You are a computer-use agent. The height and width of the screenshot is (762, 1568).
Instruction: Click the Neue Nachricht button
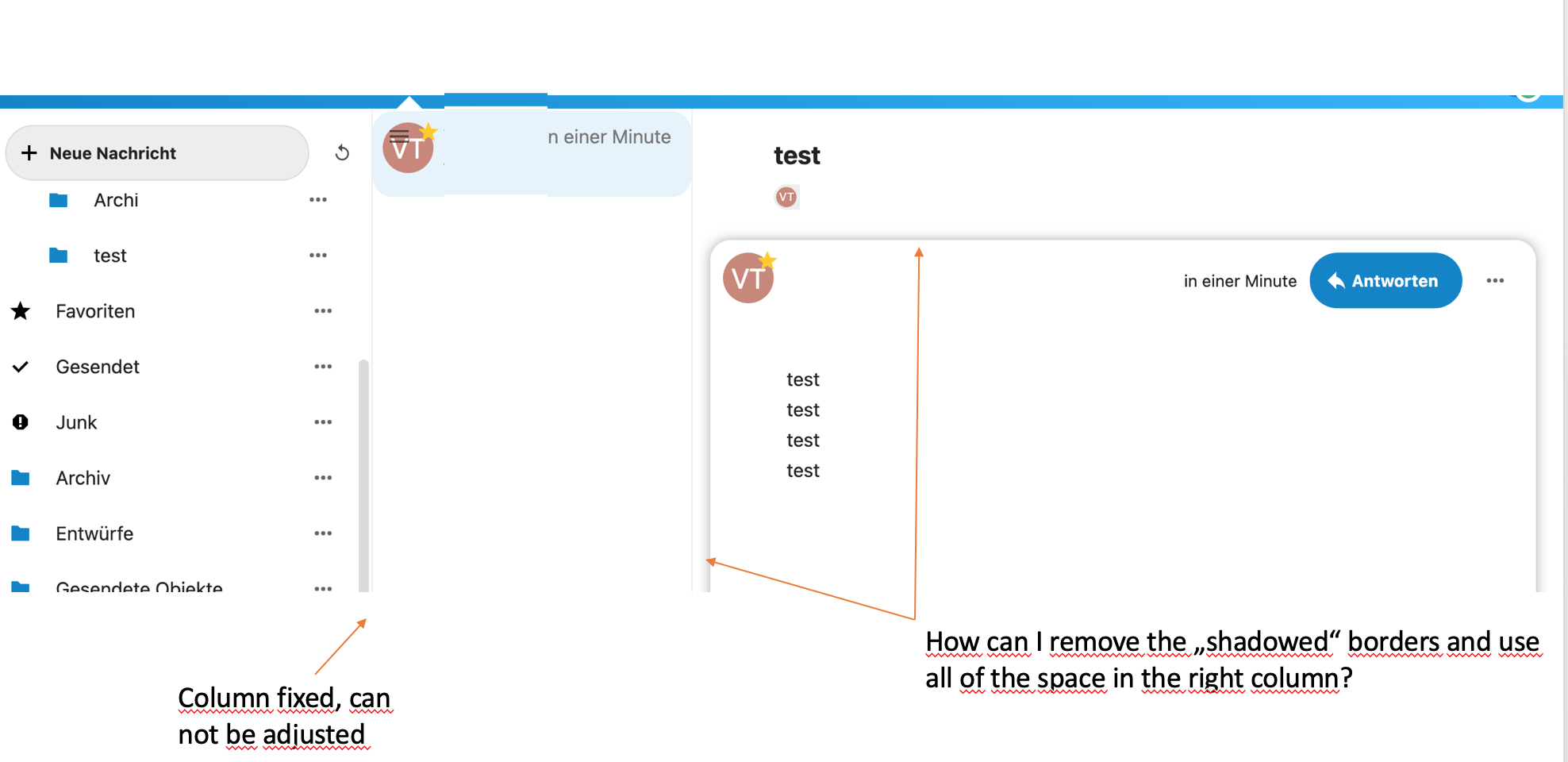click(156, 152)
